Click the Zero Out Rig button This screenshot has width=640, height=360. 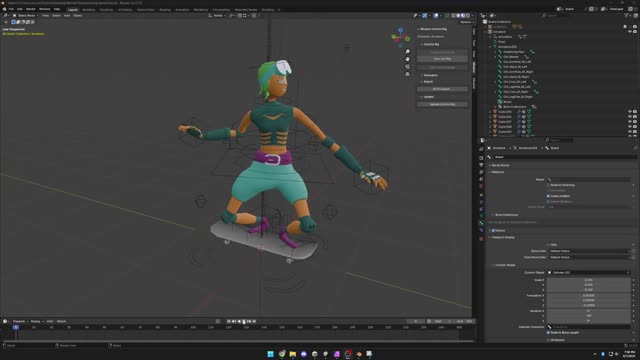(442, 59)
